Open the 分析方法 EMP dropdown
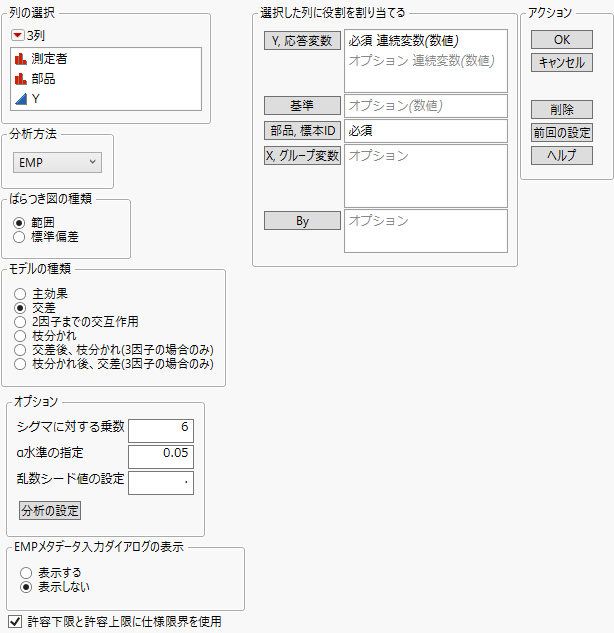The height and width of the screenshot is (633, 614). click(x=57, y=163)
